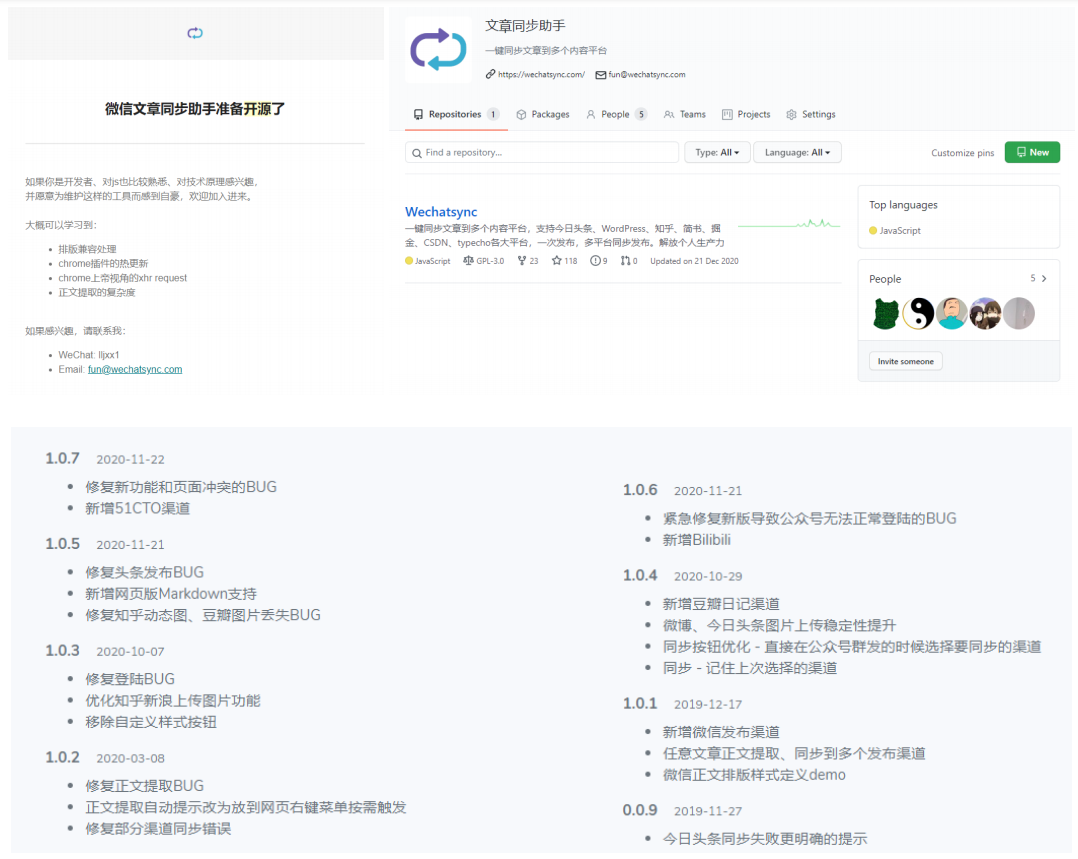The width and height of the screenshot is (1078, 859).
Task: Click the fun@wechatsync.com email link in the article
Action: 135,369
